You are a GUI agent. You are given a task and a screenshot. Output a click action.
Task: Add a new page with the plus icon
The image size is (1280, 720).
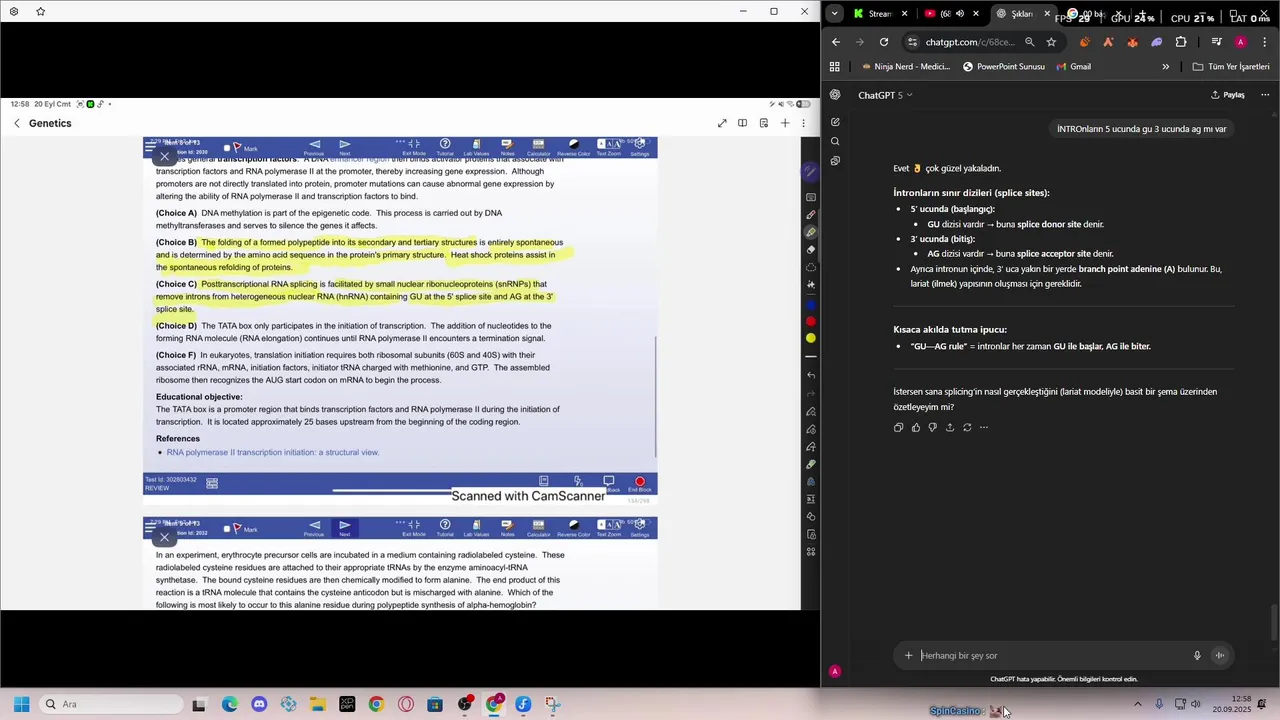(785, 123)
